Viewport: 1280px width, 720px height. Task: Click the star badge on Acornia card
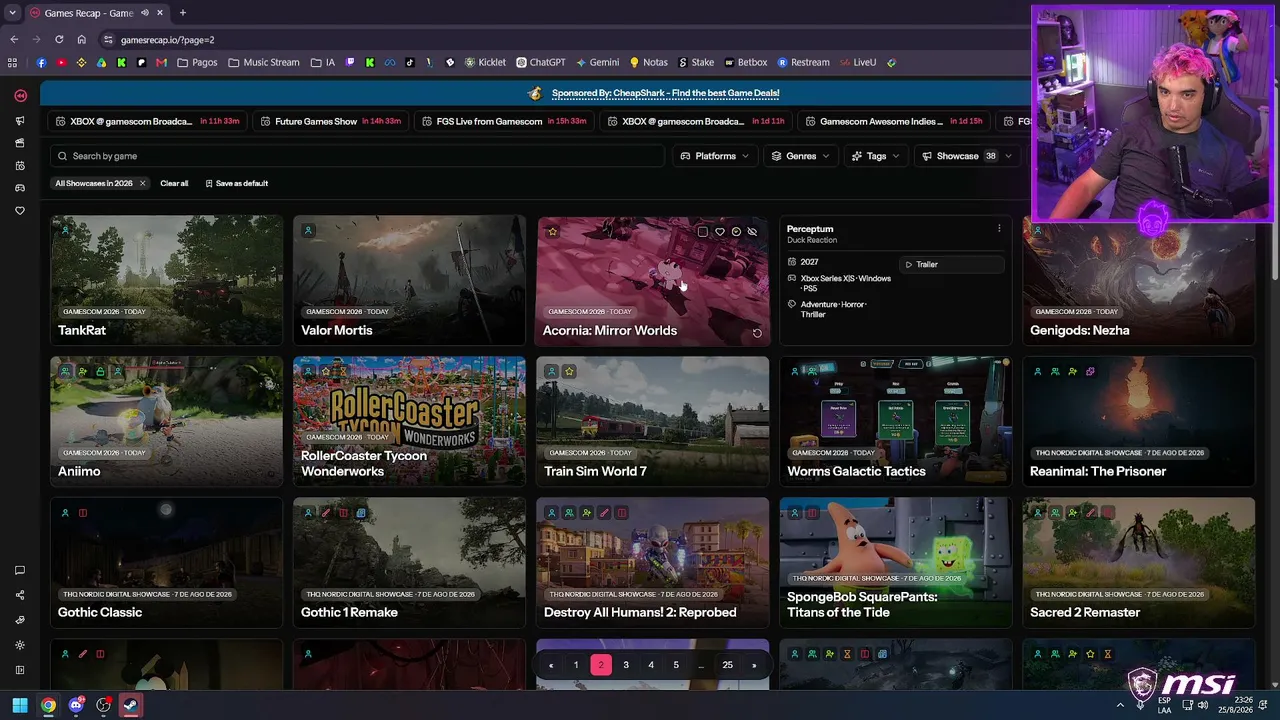pos(552,232)
